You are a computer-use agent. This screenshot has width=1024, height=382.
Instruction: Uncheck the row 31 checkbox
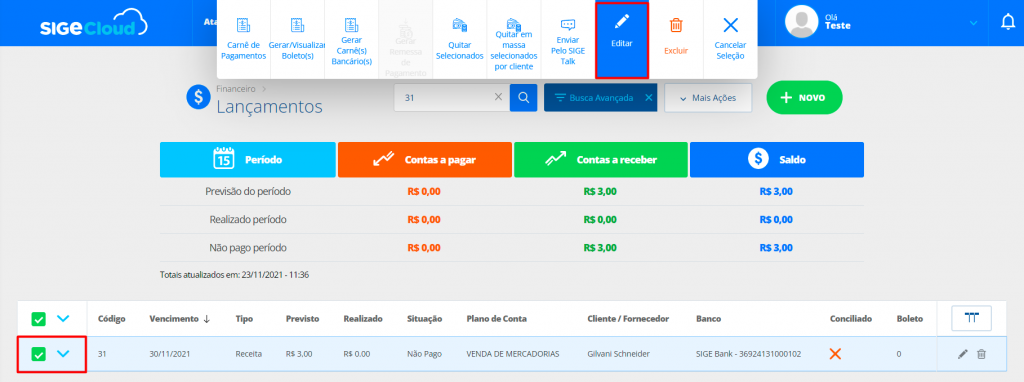[x=39, y=354]
